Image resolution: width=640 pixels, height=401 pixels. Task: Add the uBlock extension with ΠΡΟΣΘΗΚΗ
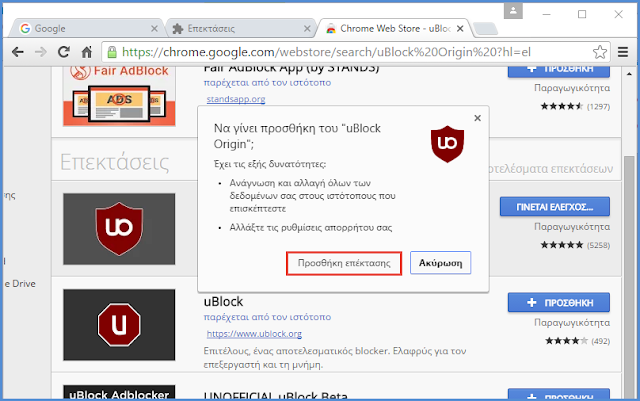[559, 303]
